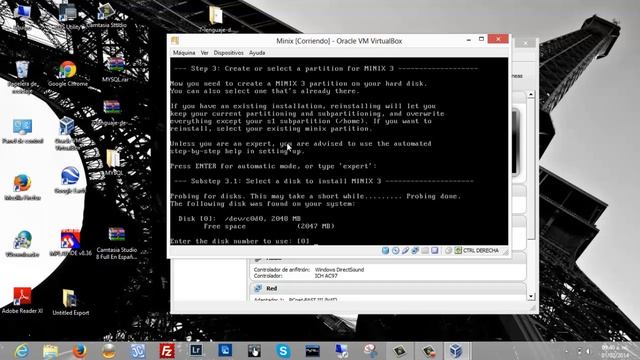Screen dimensions: 640x360
Task: Select the Google Earth desktop shortcut
Action: pos(70,180)
